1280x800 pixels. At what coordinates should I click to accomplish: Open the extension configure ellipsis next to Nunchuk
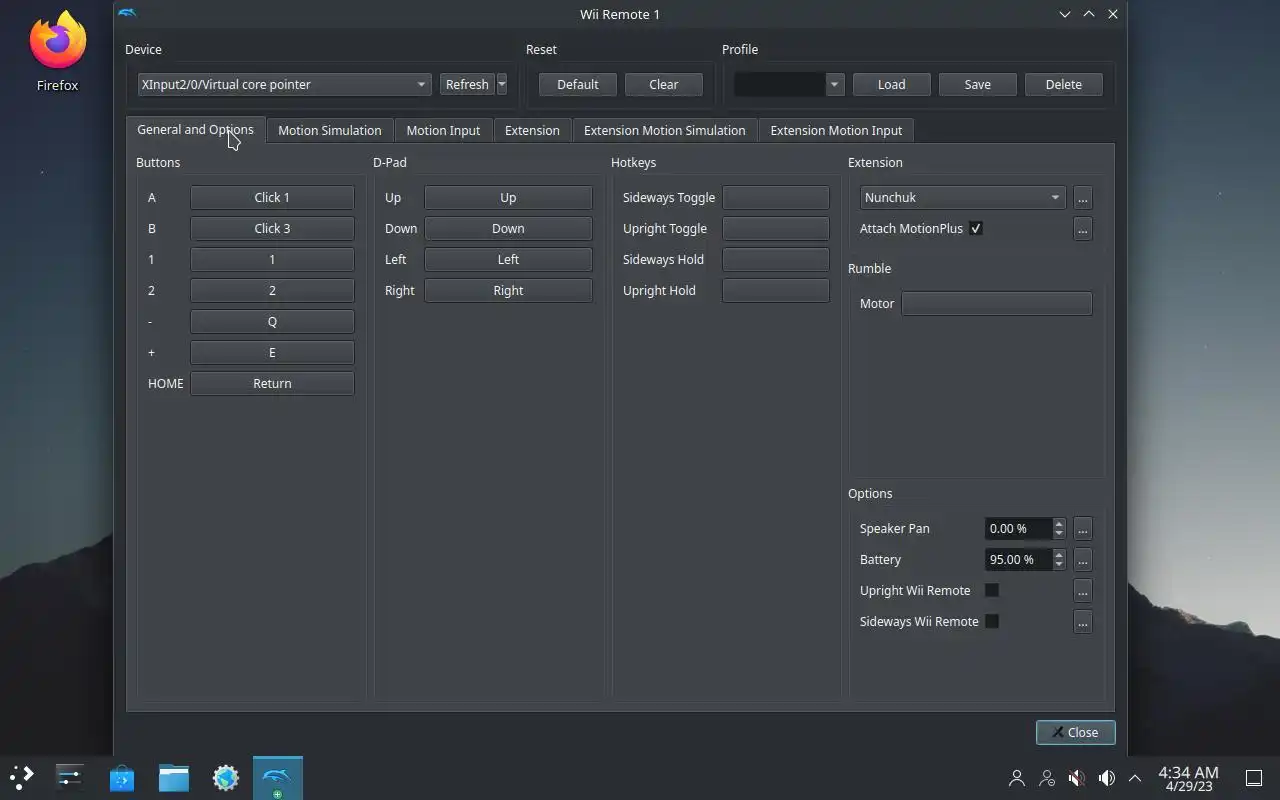[x=1082, y=198]
